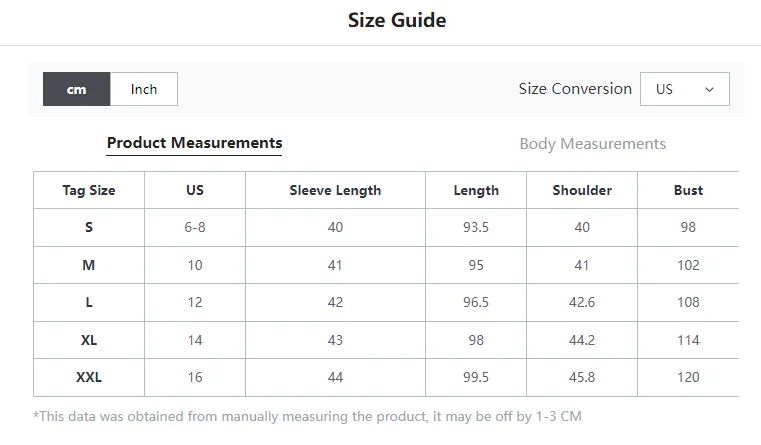Screen dimensions: 761x445
Task: Switch units to Inch
Action: (144, 89)
